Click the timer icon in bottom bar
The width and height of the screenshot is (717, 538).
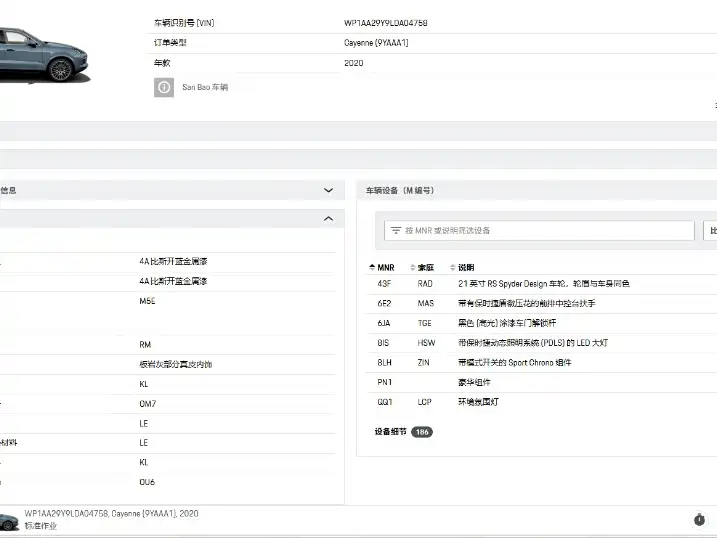point(699,520)
